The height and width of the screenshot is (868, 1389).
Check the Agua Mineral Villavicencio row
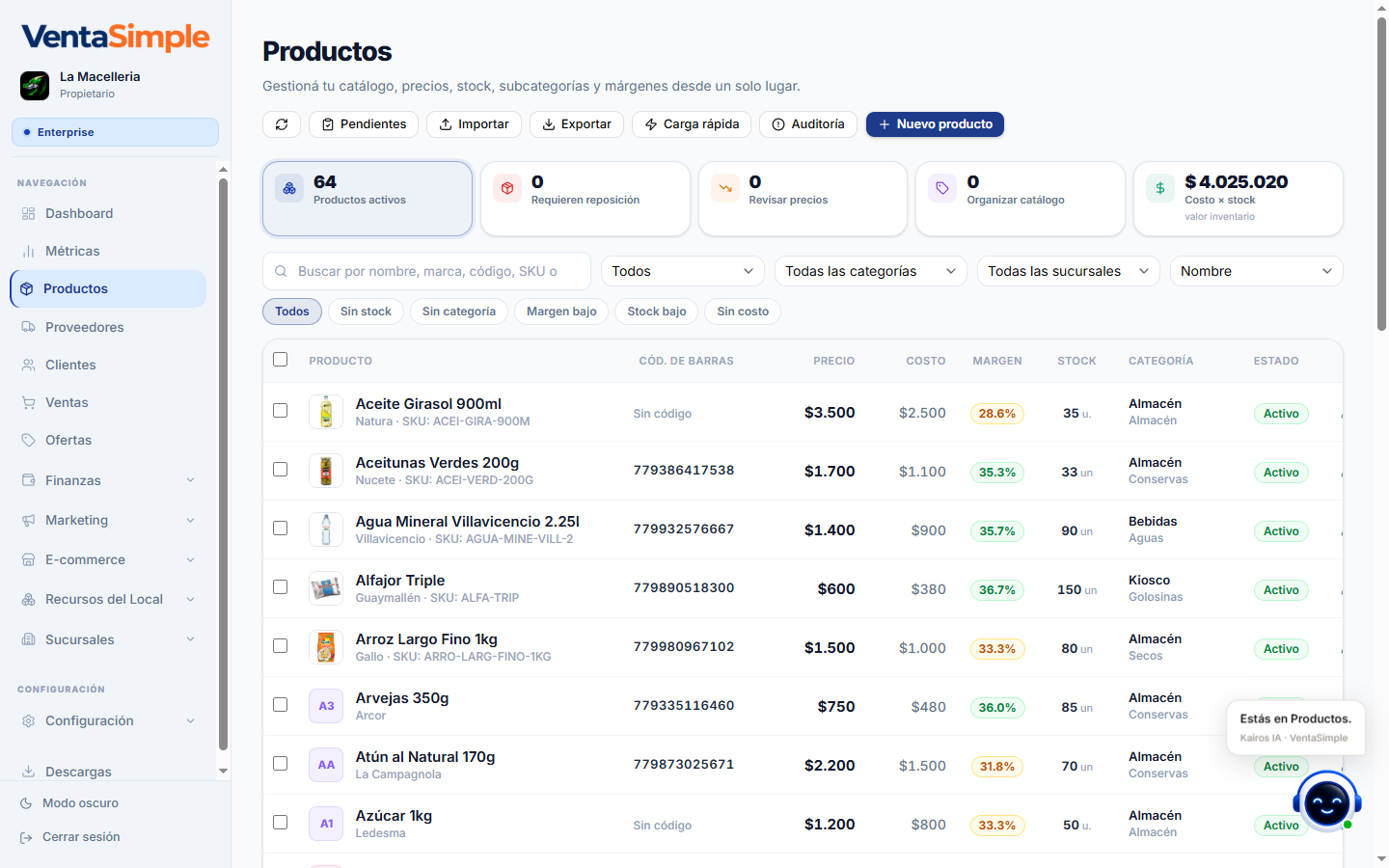(x=280, y=529)
